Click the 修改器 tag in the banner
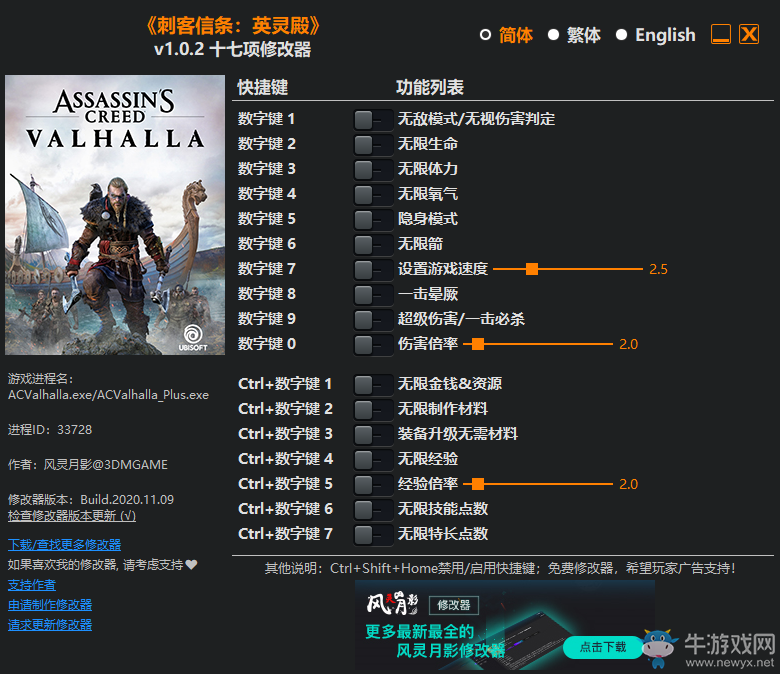780x674 pixels. [454, 605]
